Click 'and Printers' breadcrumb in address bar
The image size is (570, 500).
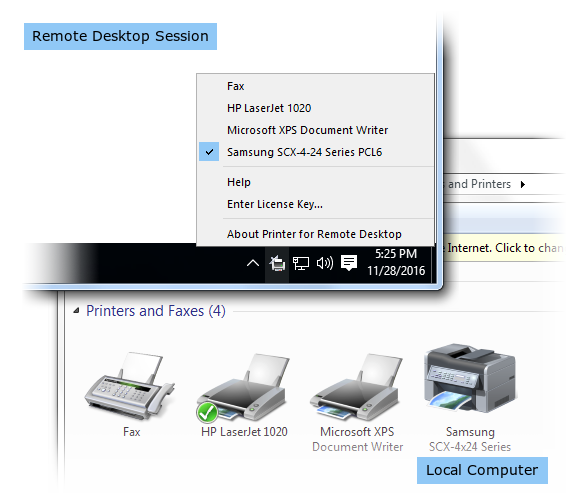(x=478, y=184)
